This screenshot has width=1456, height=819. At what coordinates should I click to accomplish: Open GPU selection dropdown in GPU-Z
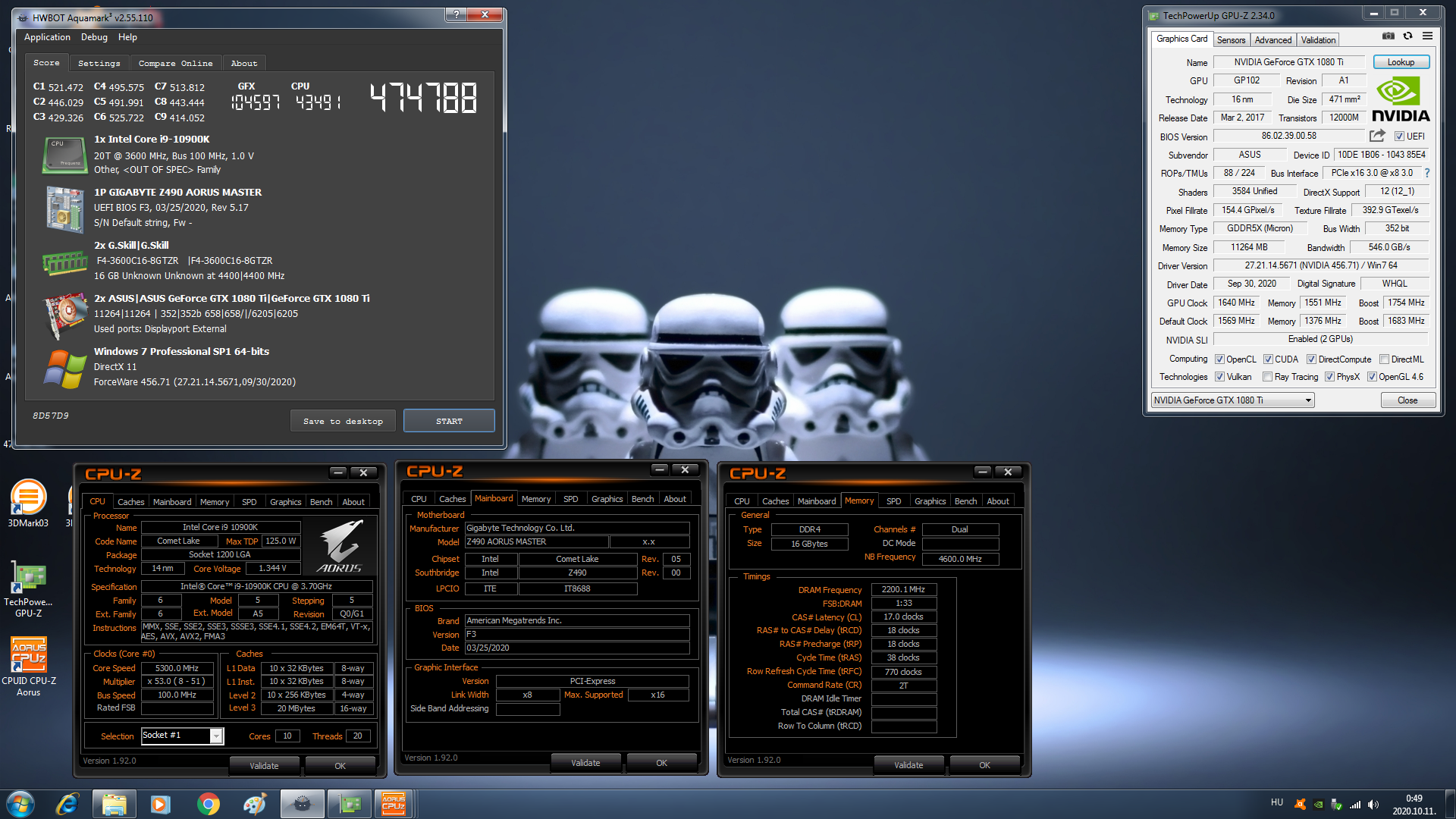(x=1232, y=400)
